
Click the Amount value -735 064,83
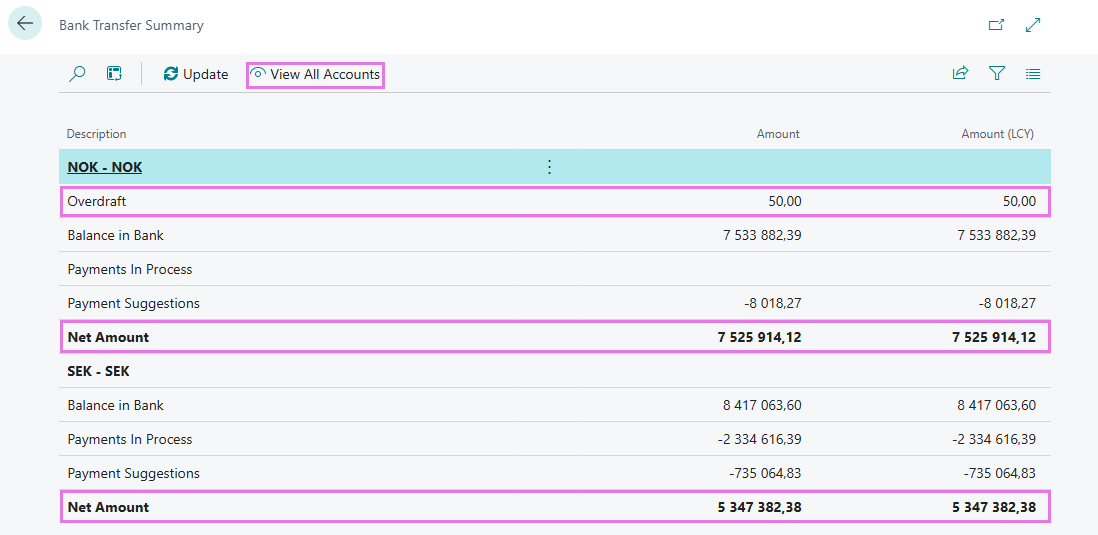coord(765,473)
